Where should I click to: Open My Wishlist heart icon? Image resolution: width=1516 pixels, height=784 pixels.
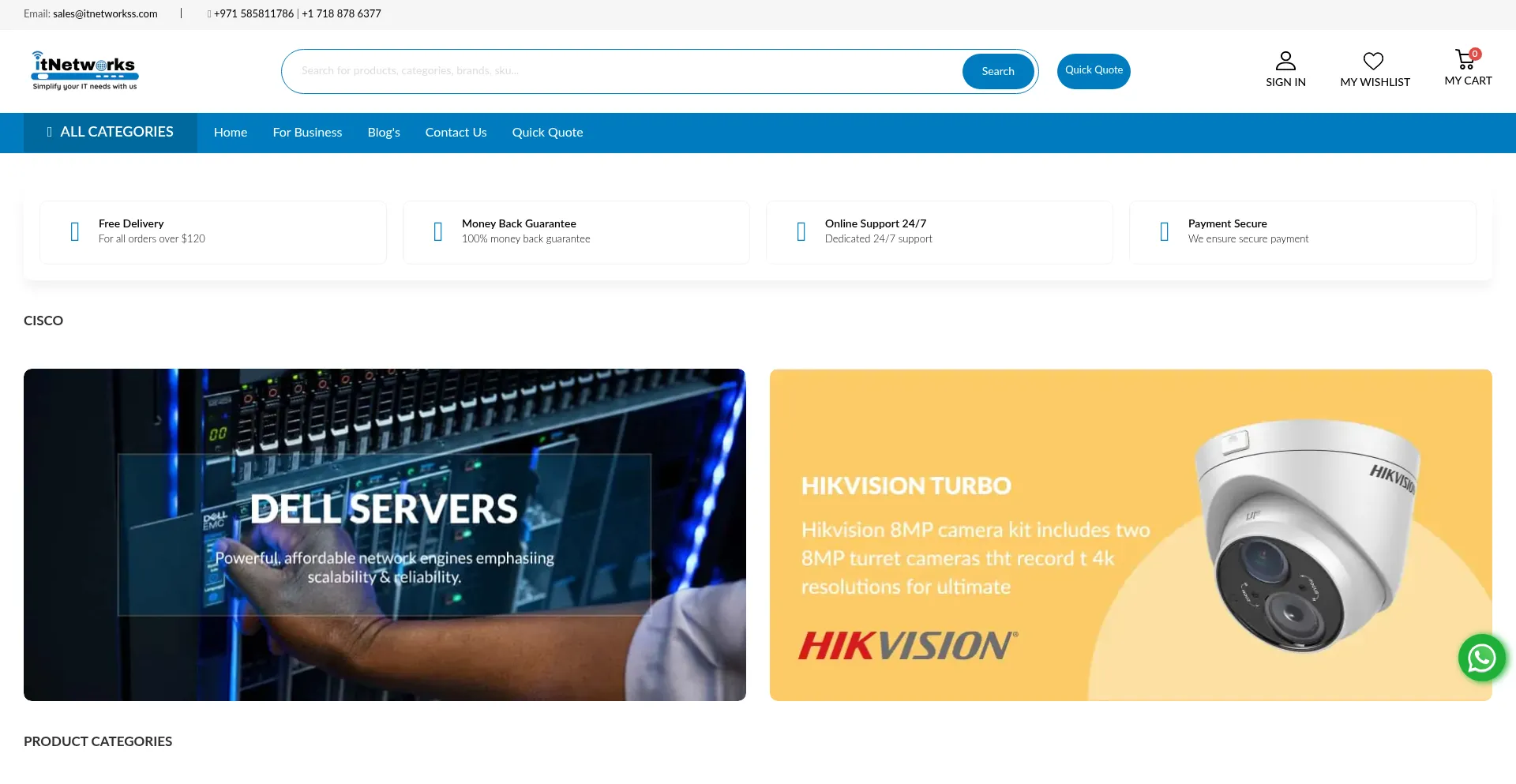pos(1374,61)
